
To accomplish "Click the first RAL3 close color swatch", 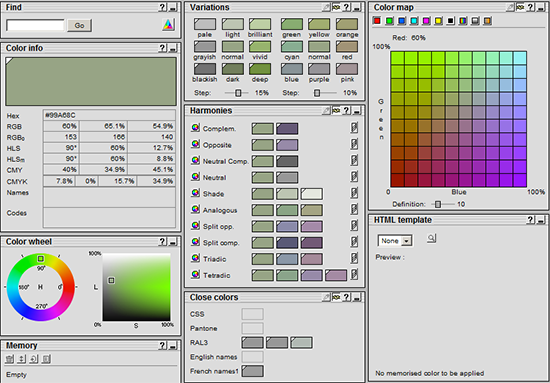I will tap(253, 342).
